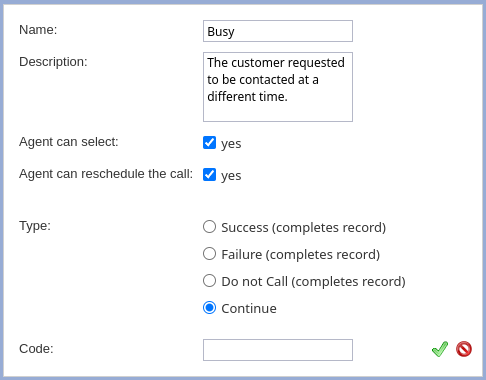
Task: Click the Name: field label
Action: [38, 30]
